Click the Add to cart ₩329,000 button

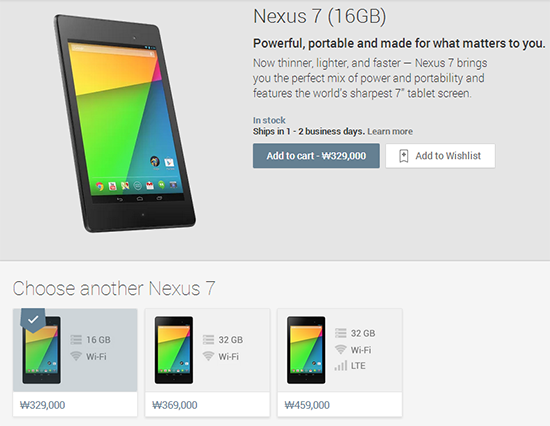[316, 155]
